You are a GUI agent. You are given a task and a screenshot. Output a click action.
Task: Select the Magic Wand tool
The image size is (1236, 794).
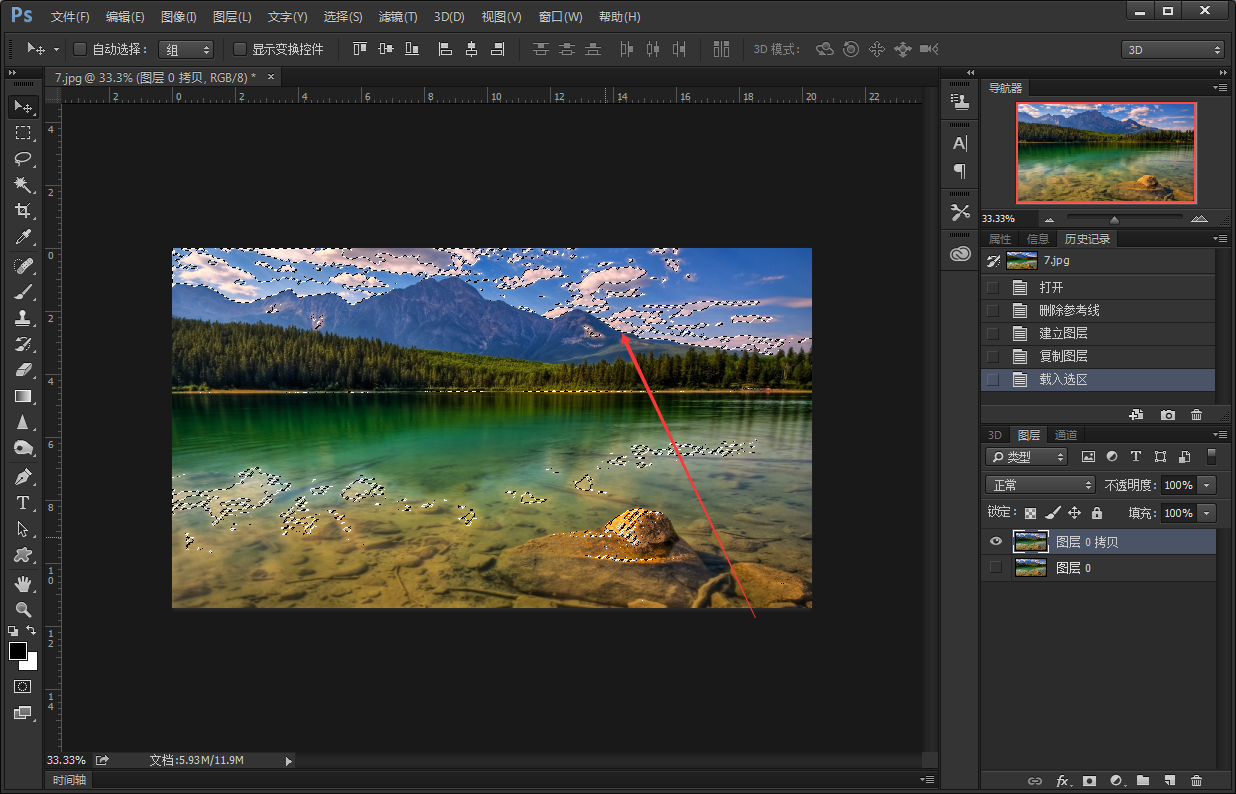point(22,184)
